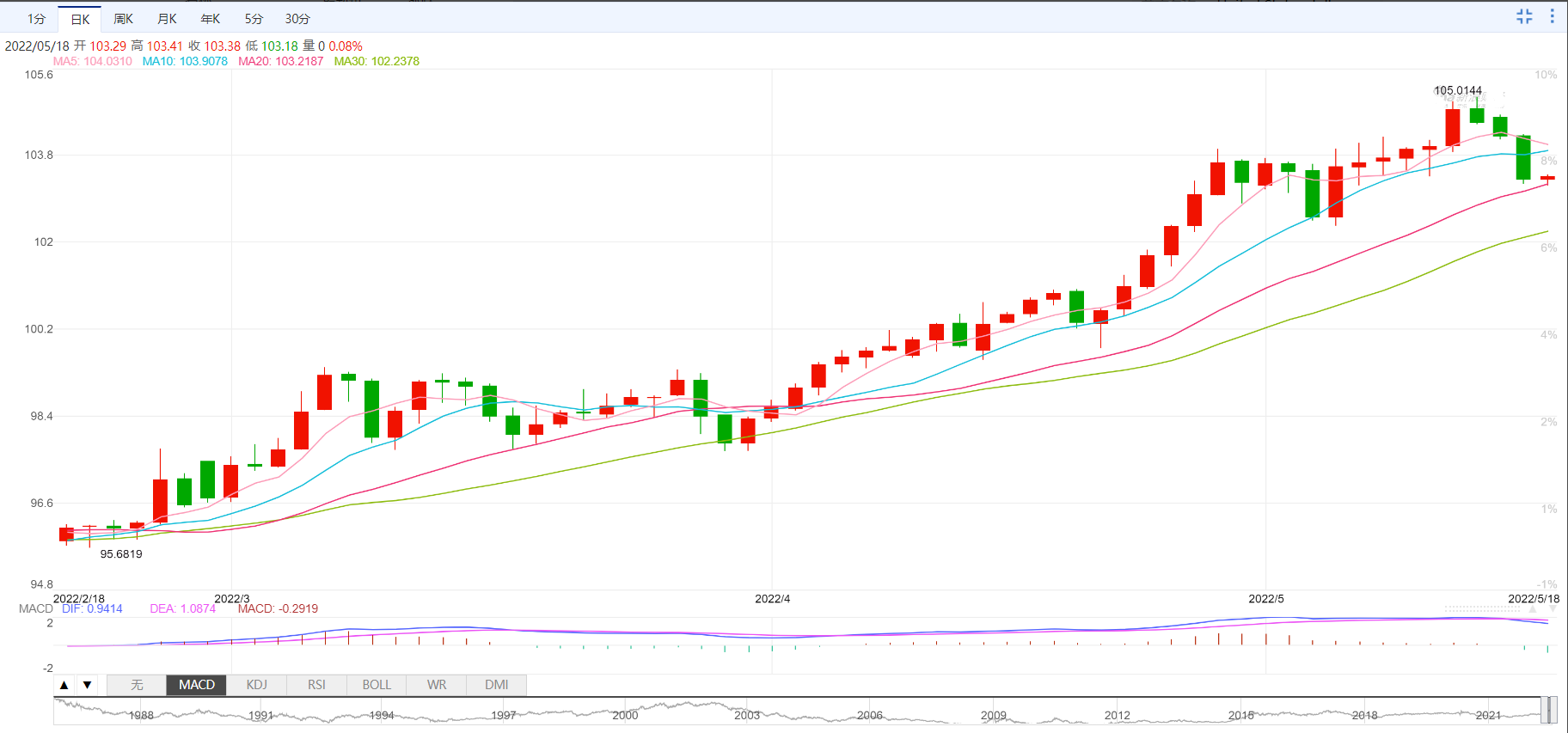Click the DEA: 1.0874 value
1568x733 pixels.
[x=183, y=608]
